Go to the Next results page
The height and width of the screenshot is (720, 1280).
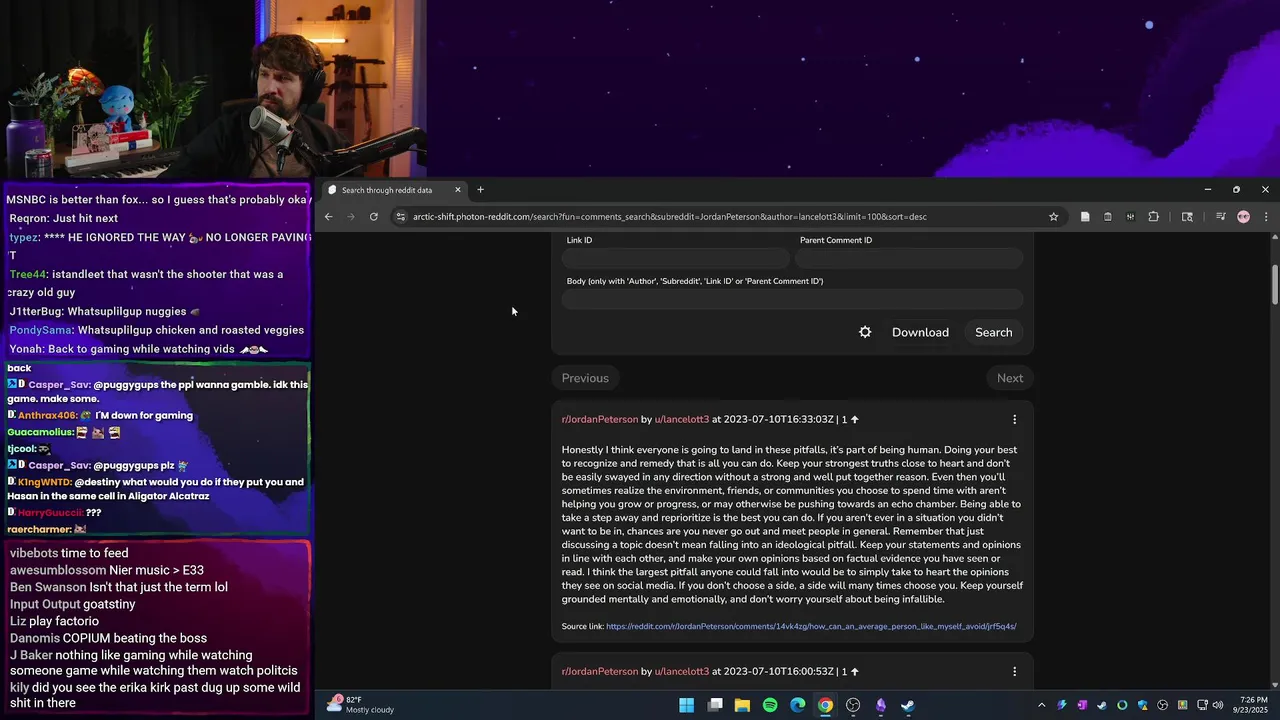tap(1010, 378)
